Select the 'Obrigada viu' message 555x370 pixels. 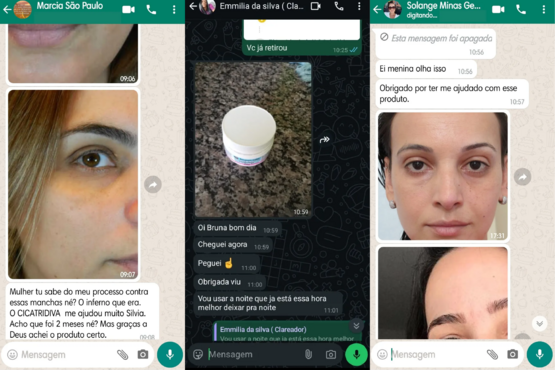(x=229, y=283)
